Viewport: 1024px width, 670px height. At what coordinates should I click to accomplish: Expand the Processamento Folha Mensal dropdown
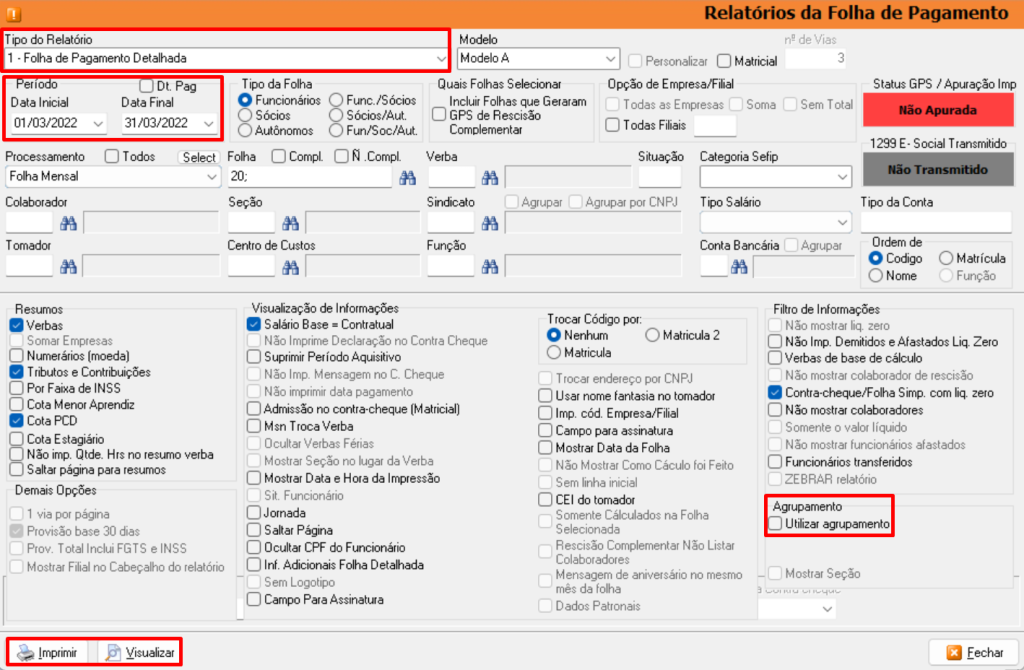click(x=211, y=177)
